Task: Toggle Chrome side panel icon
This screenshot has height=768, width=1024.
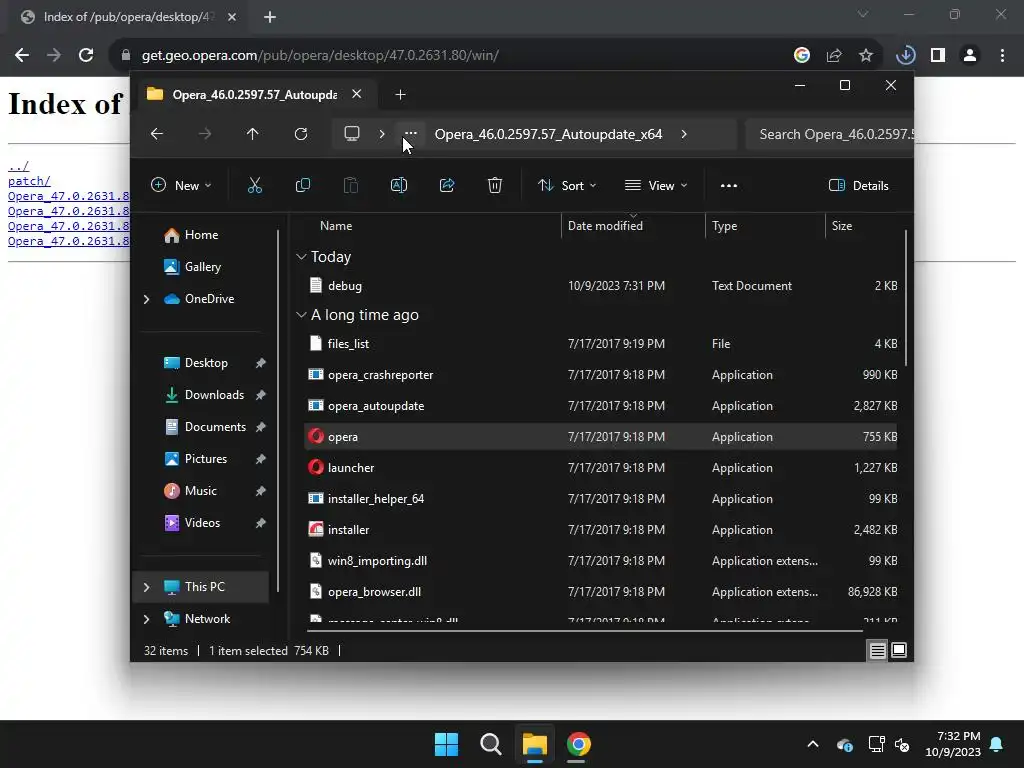Action: coord(938,55)
